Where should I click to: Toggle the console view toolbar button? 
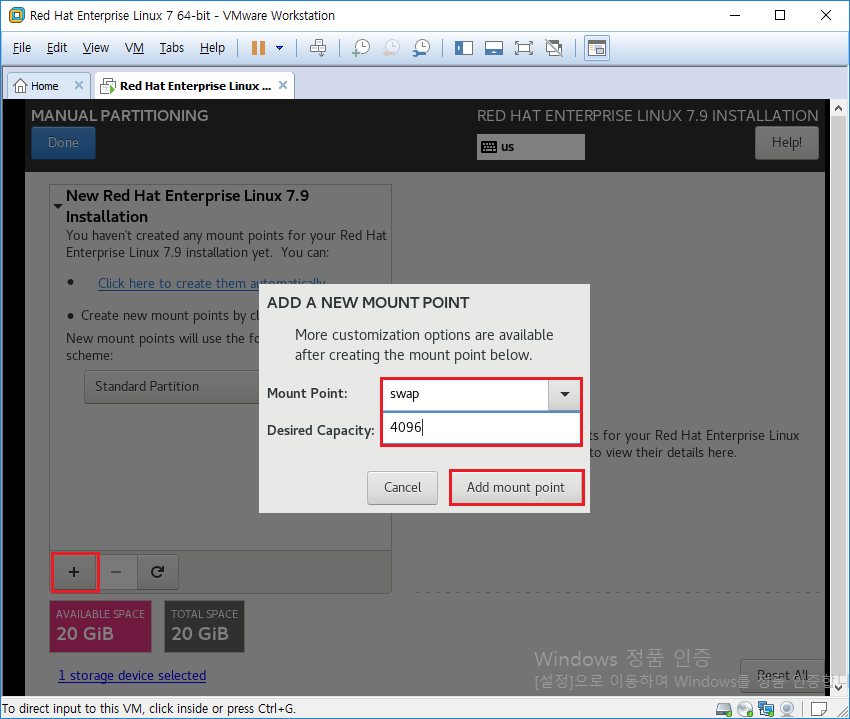tap(596, 48)
